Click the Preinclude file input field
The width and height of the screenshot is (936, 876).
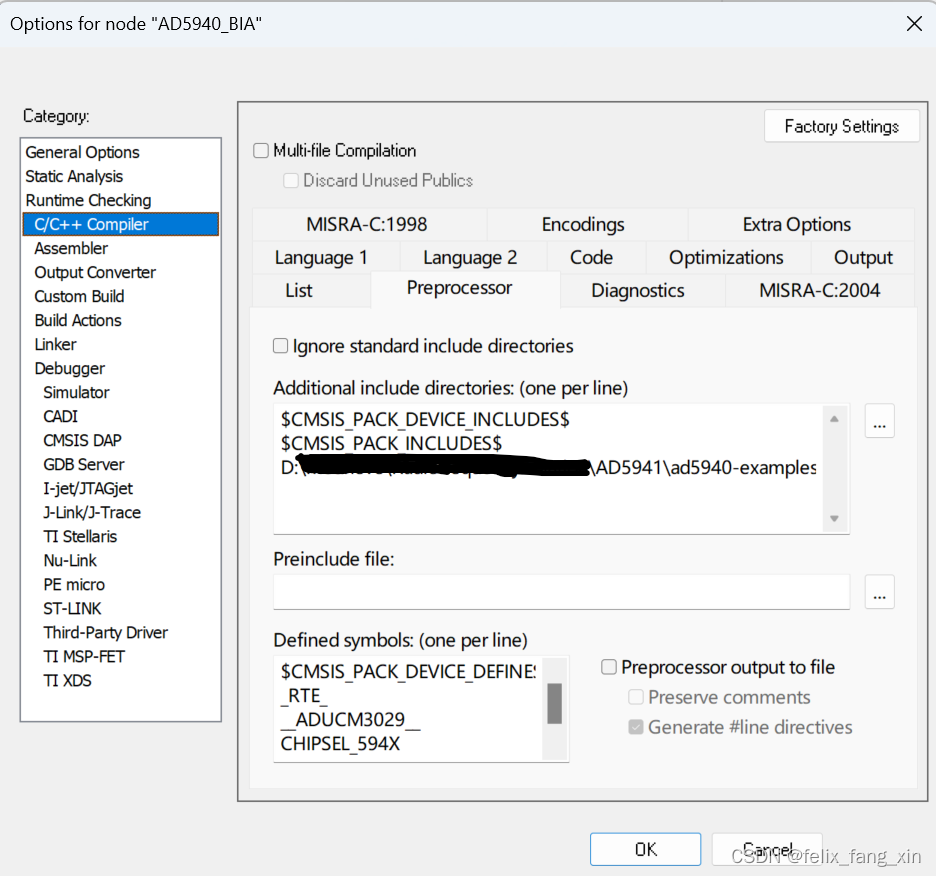coord(560,592)
